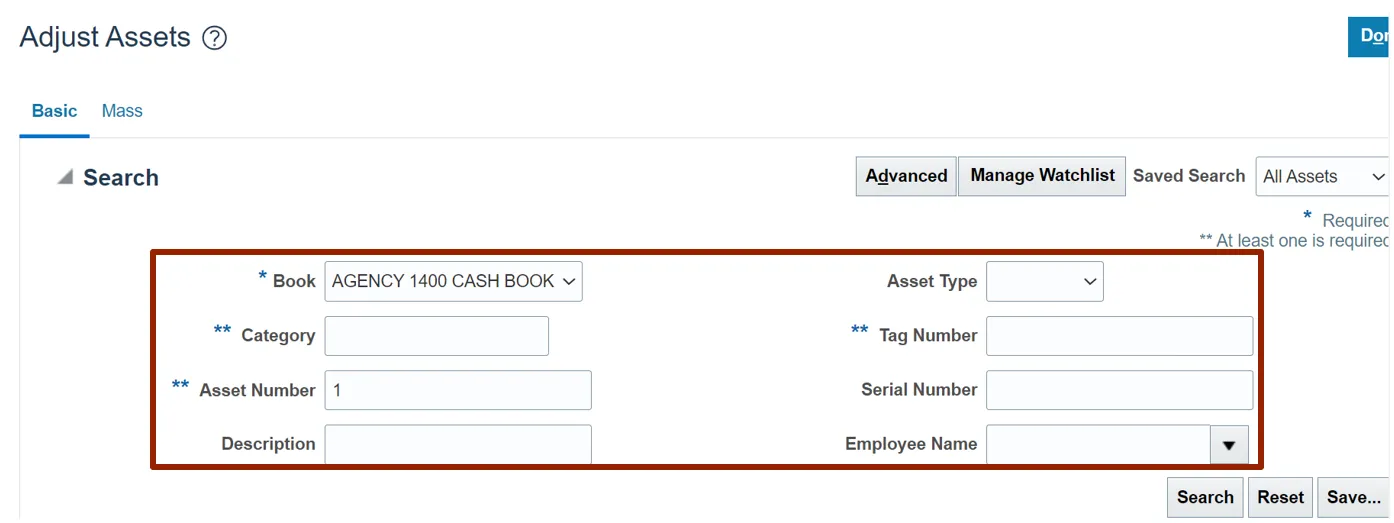Select the Tag Number input box
The image size is (1394, 523).
1119,336
